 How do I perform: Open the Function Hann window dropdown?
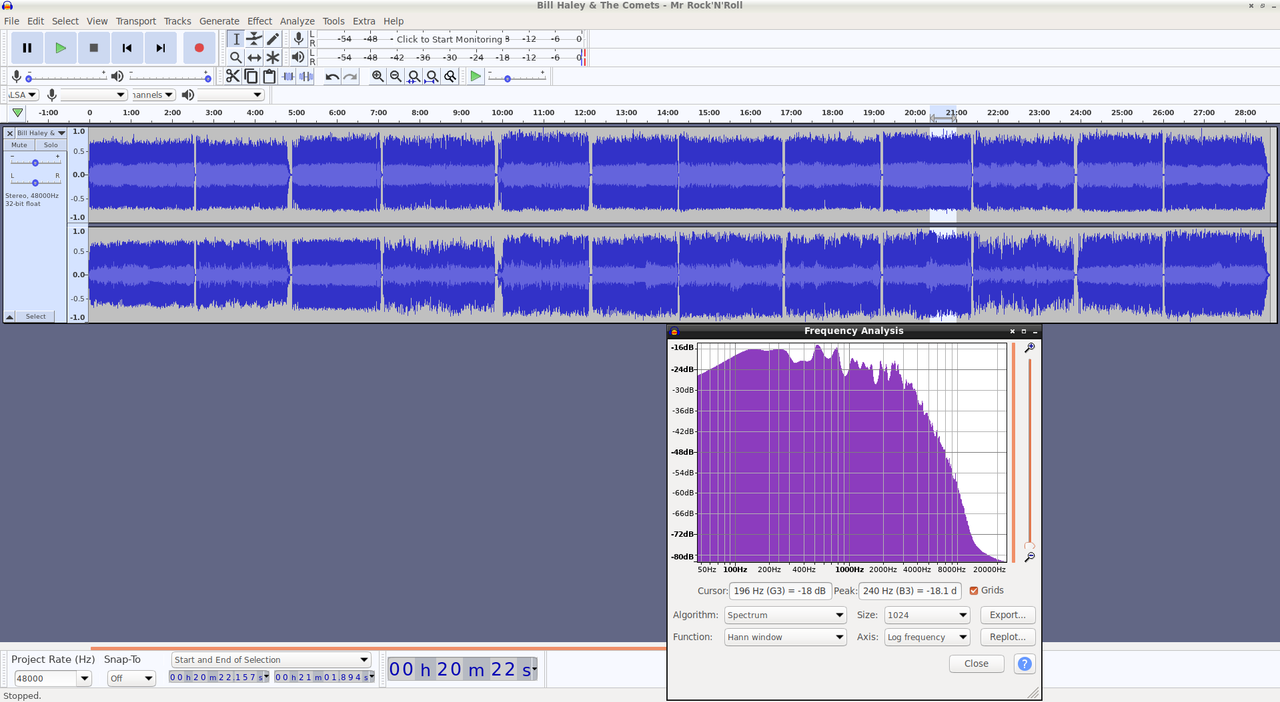pos(786,637)
